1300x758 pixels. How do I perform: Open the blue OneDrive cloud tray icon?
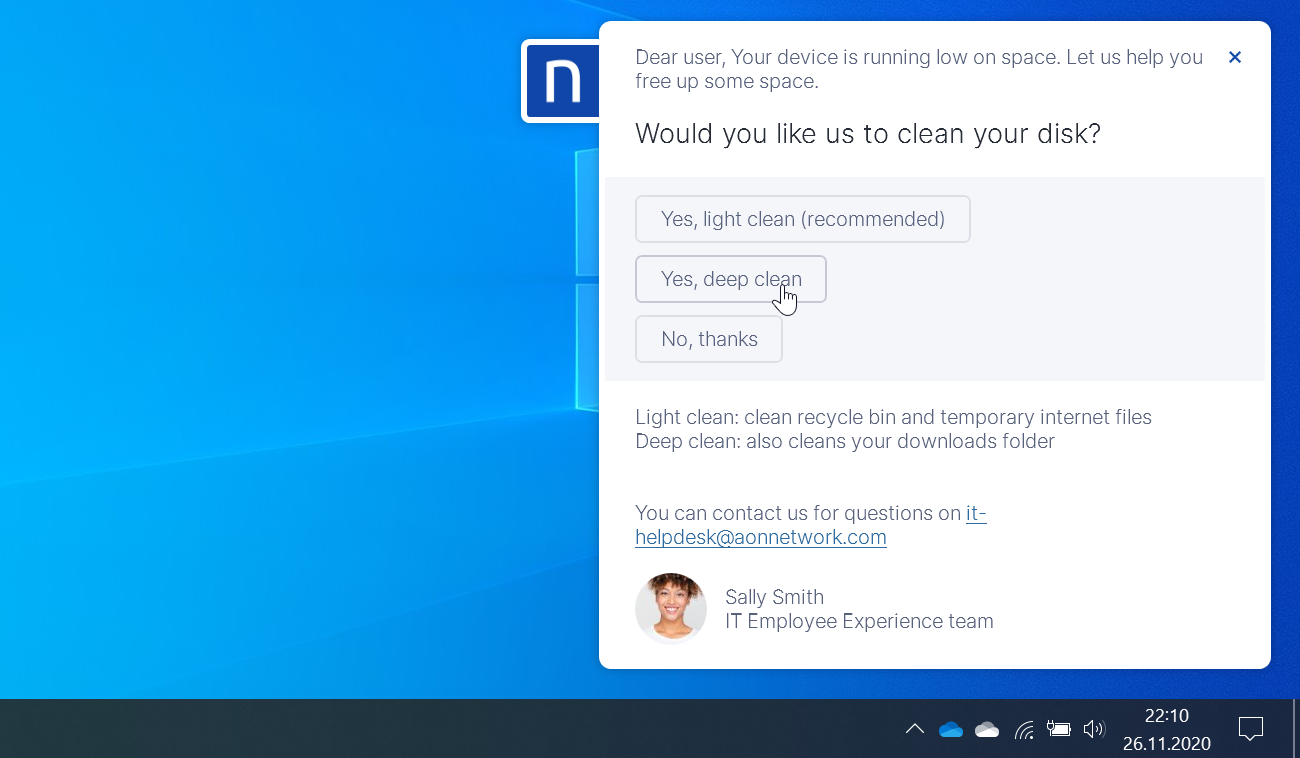950,729
